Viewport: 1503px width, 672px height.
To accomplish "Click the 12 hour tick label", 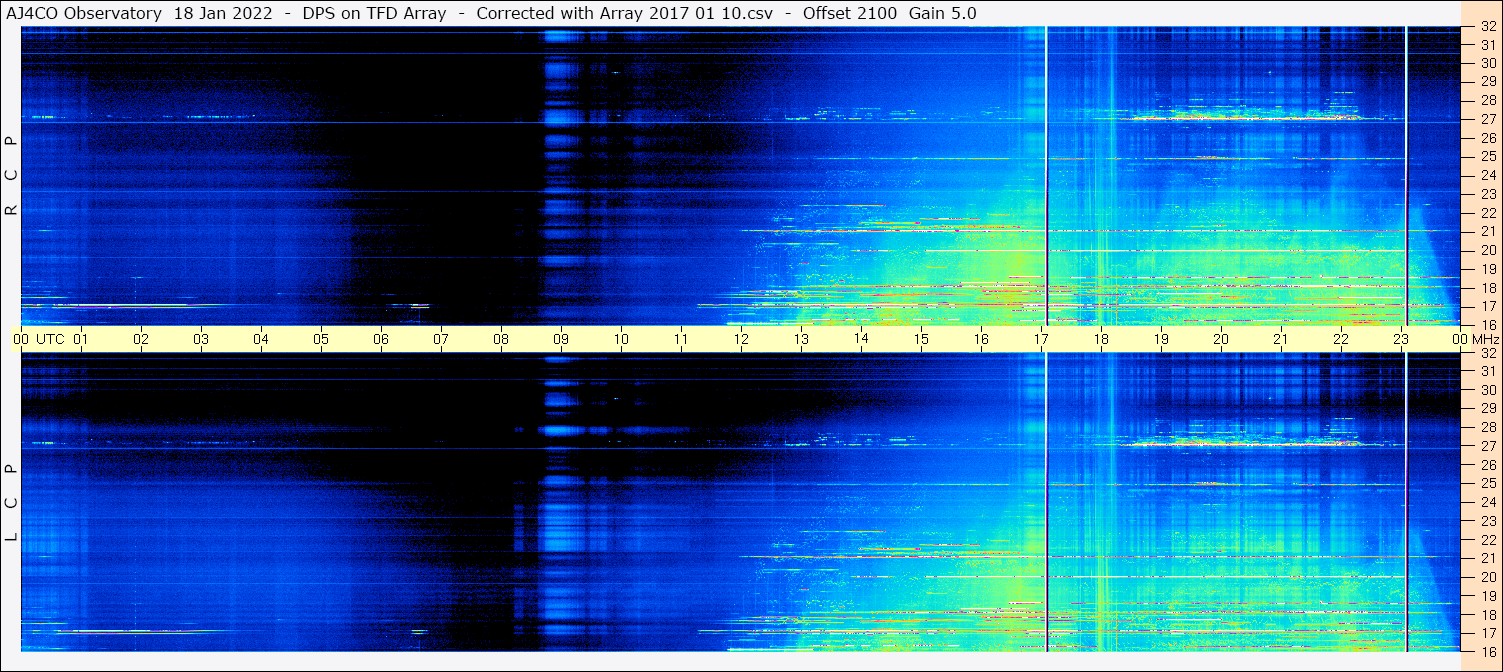I will [x=741, y=339].
